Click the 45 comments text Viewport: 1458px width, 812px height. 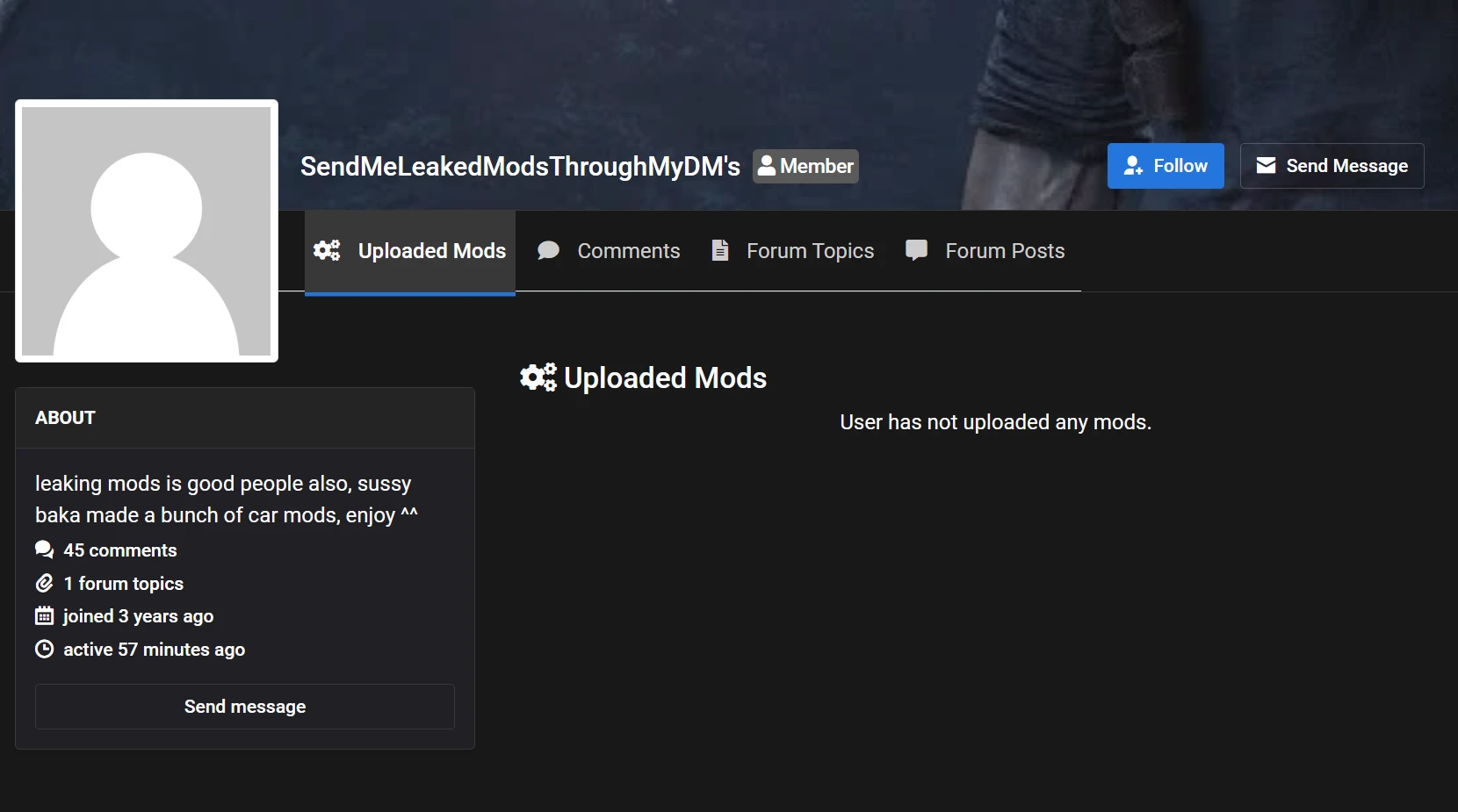point(120,550)
